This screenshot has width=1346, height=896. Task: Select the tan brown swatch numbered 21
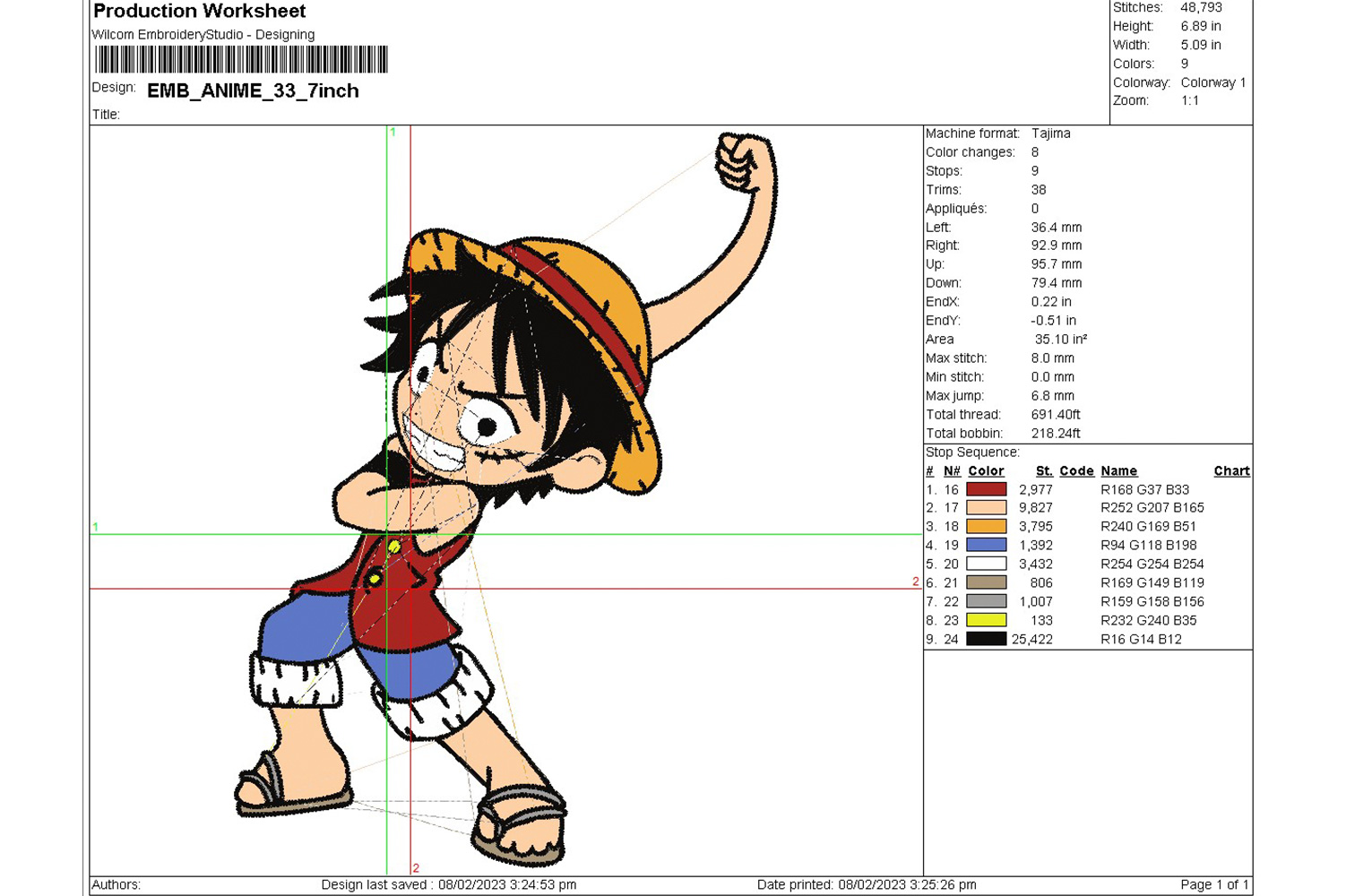point(986,582)
